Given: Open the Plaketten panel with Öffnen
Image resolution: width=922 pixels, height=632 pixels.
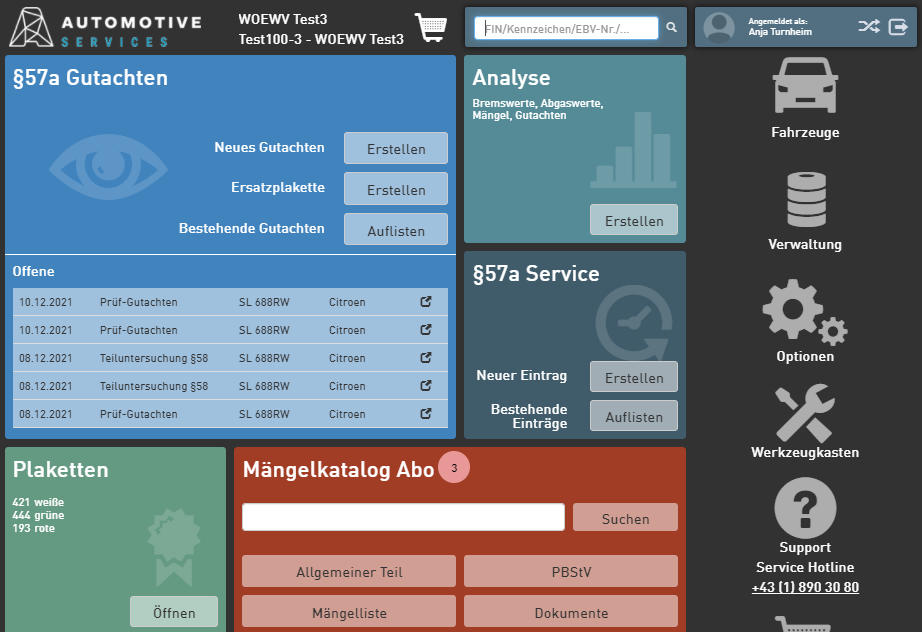Looking at the screenshot, I should click(174, 612).
